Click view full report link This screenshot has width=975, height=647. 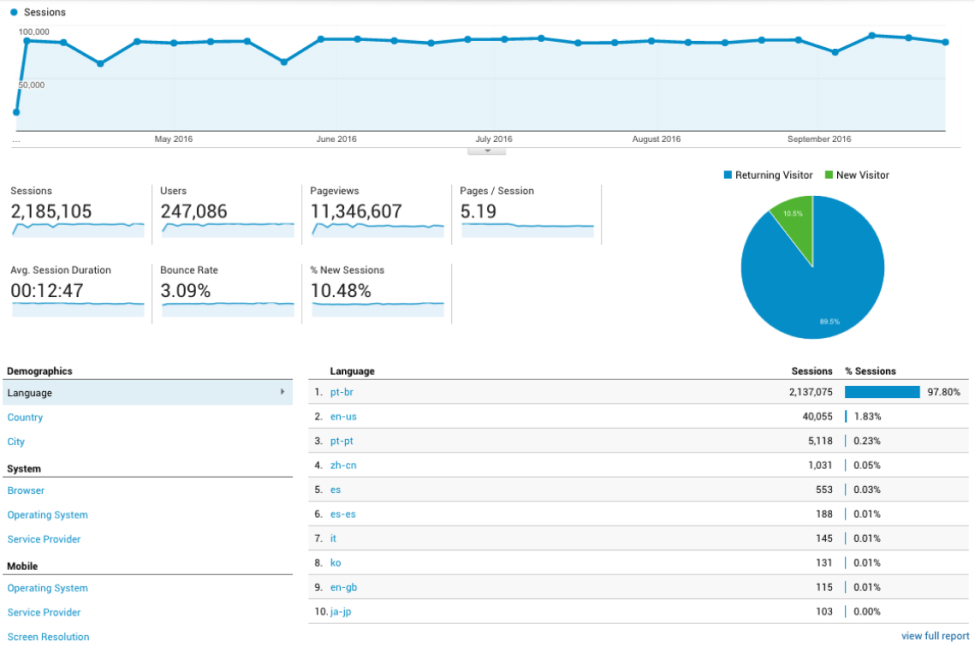[934, 636]
